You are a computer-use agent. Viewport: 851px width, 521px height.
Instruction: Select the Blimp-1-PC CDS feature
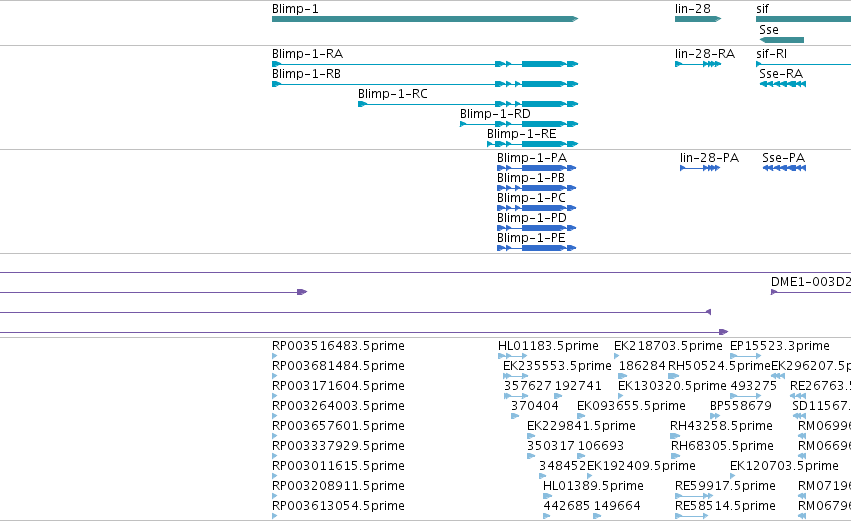coord(537,208)
